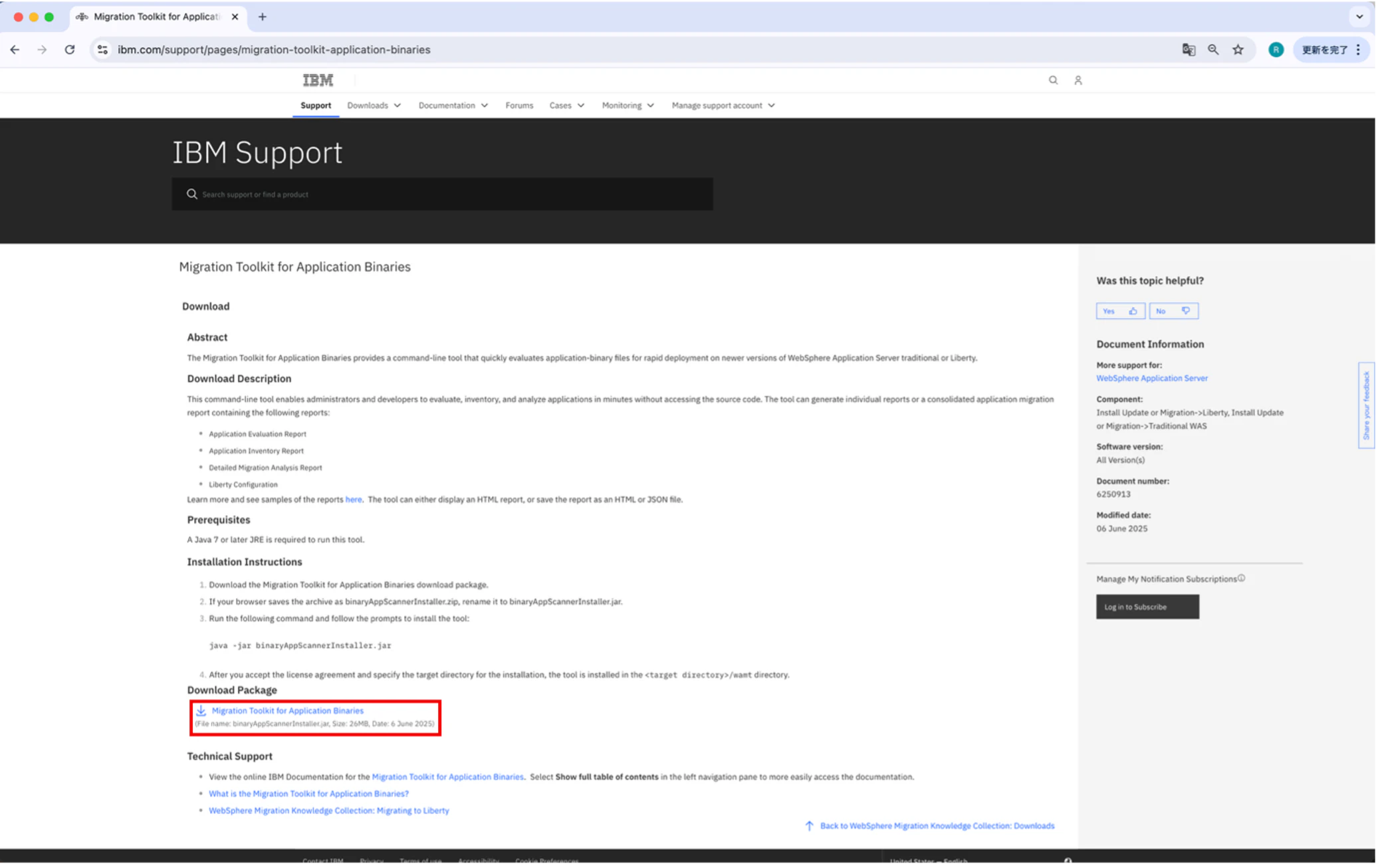The height and width of the screenshot is (868, 1380).
Task: Click the Application Inventory Report bullet
Action: tap(256, 451)
